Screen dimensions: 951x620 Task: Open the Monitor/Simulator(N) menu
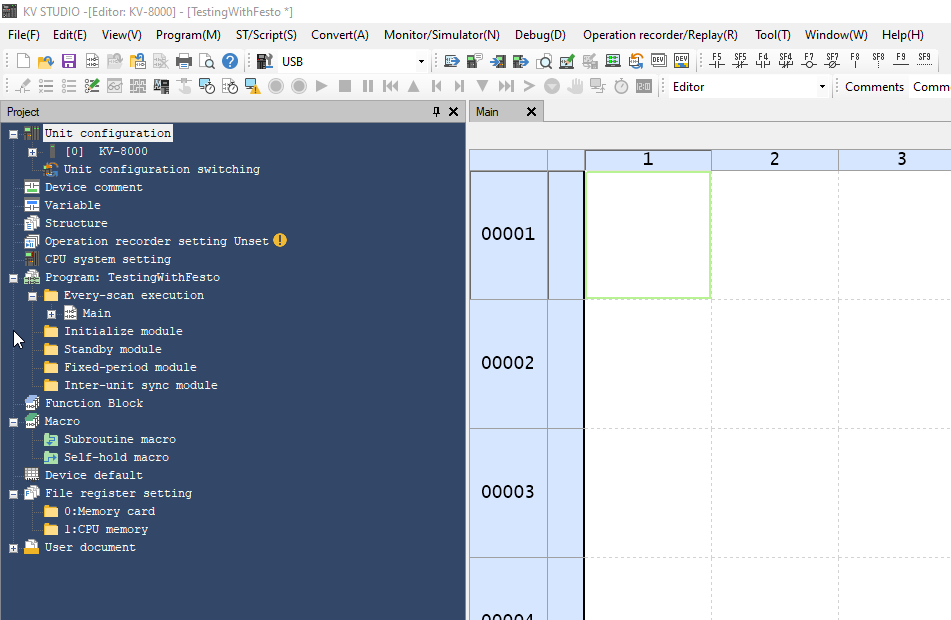click(442, 35)
